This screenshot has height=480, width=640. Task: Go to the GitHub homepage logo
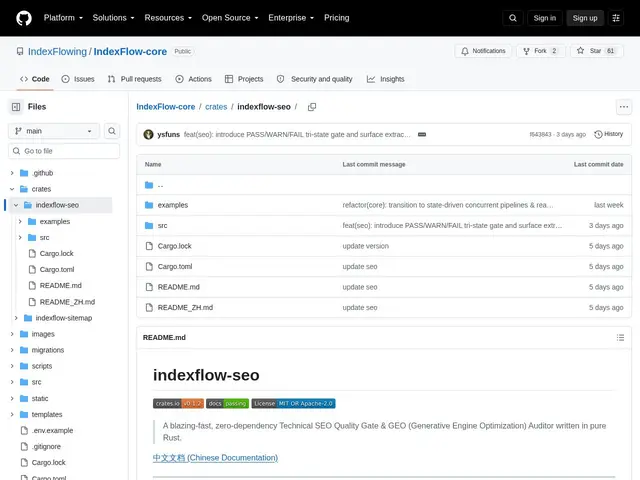24,18
